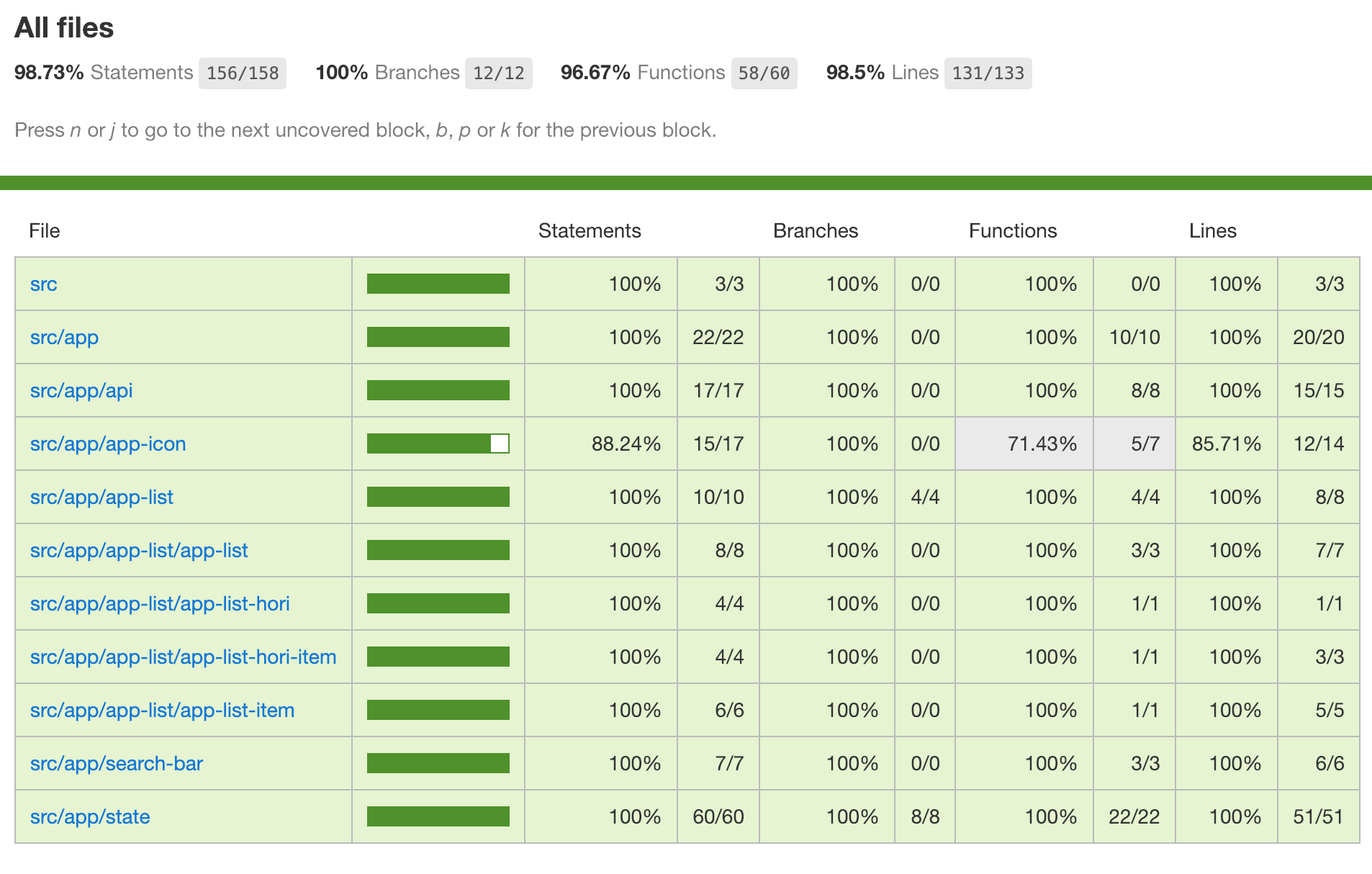The image size is (1372, 874).
Task: Open the src/app coverage link
Action: pyautogui.click(x=64, y=338)
